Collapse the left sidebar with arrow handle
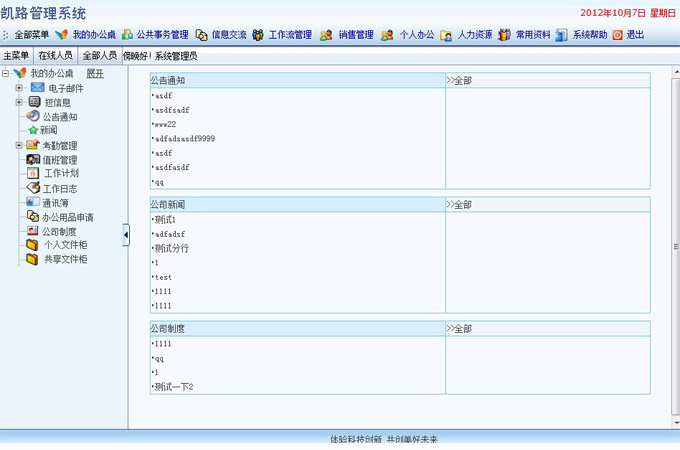The height and width of the screenshot is (450, 680). tap(126, 234)
